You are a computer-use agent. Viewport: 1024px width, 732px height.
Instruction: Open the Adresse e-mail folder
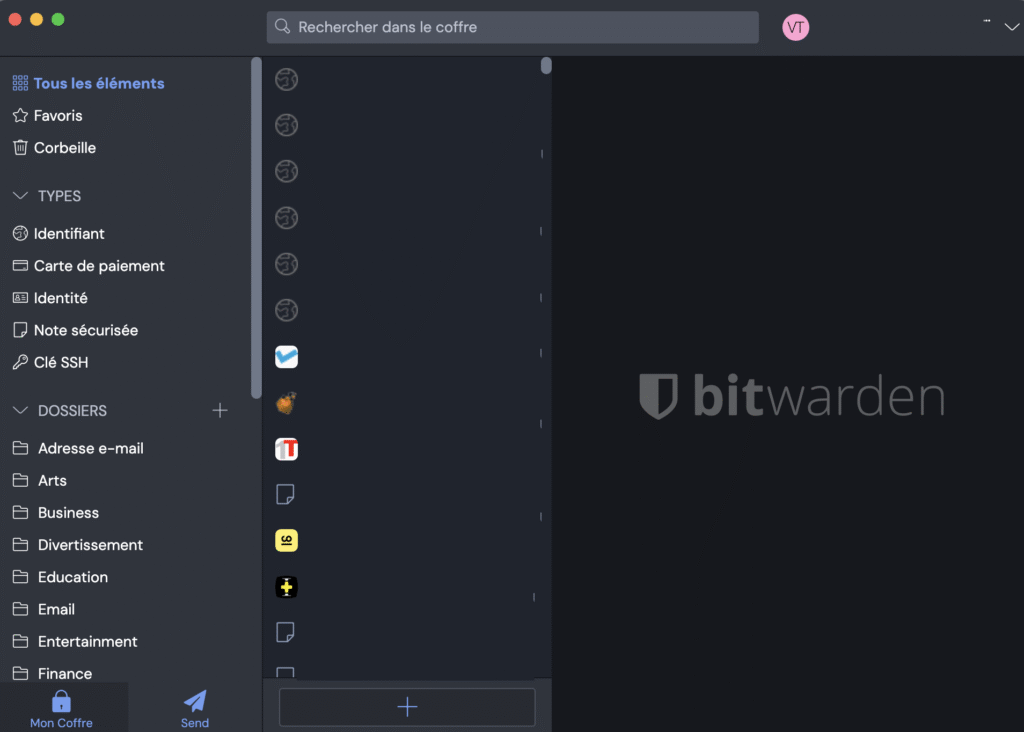coord(78,448)
